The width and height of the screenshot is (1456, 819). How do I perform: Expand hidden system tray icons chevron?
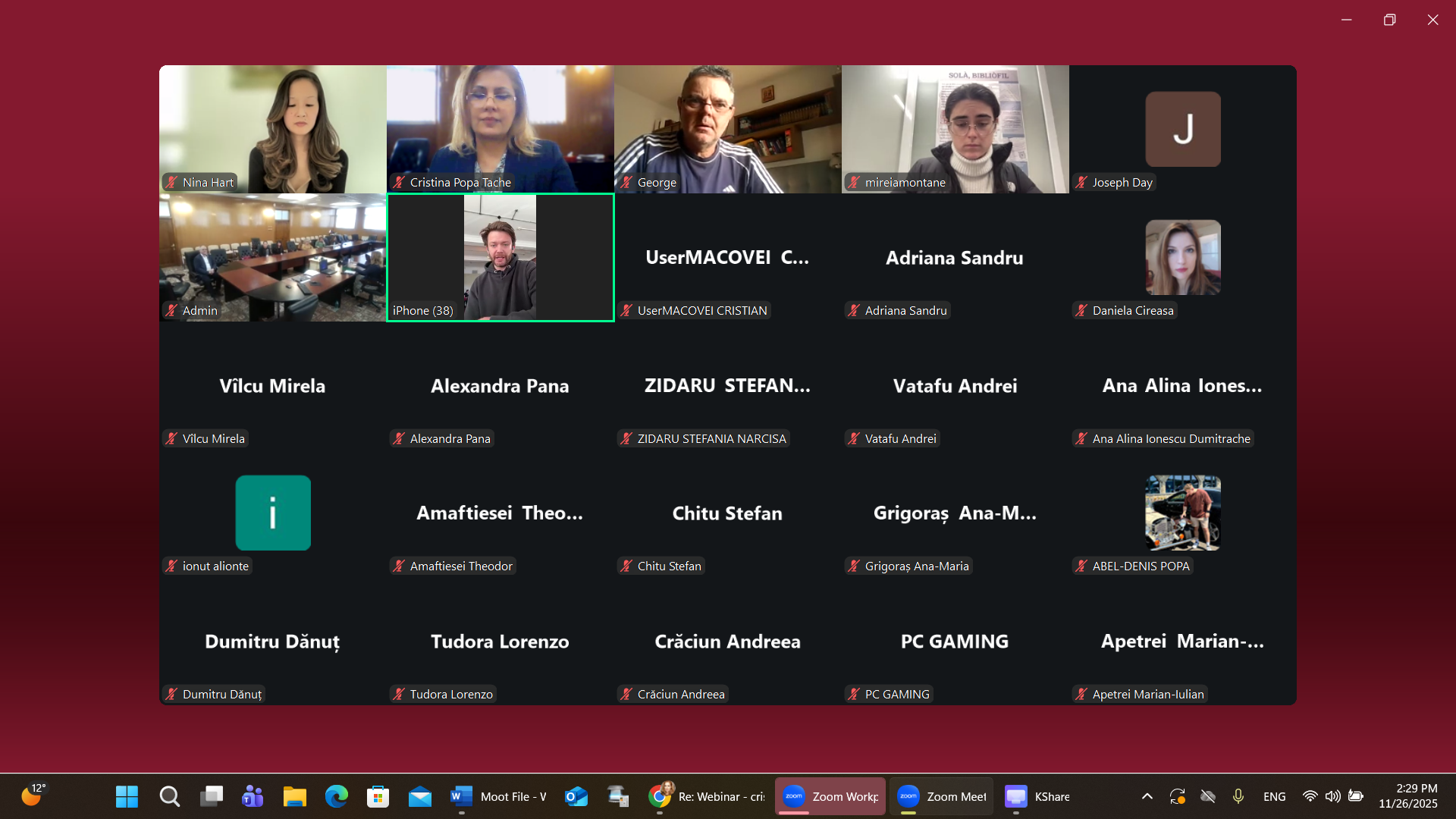(1147, 796)
